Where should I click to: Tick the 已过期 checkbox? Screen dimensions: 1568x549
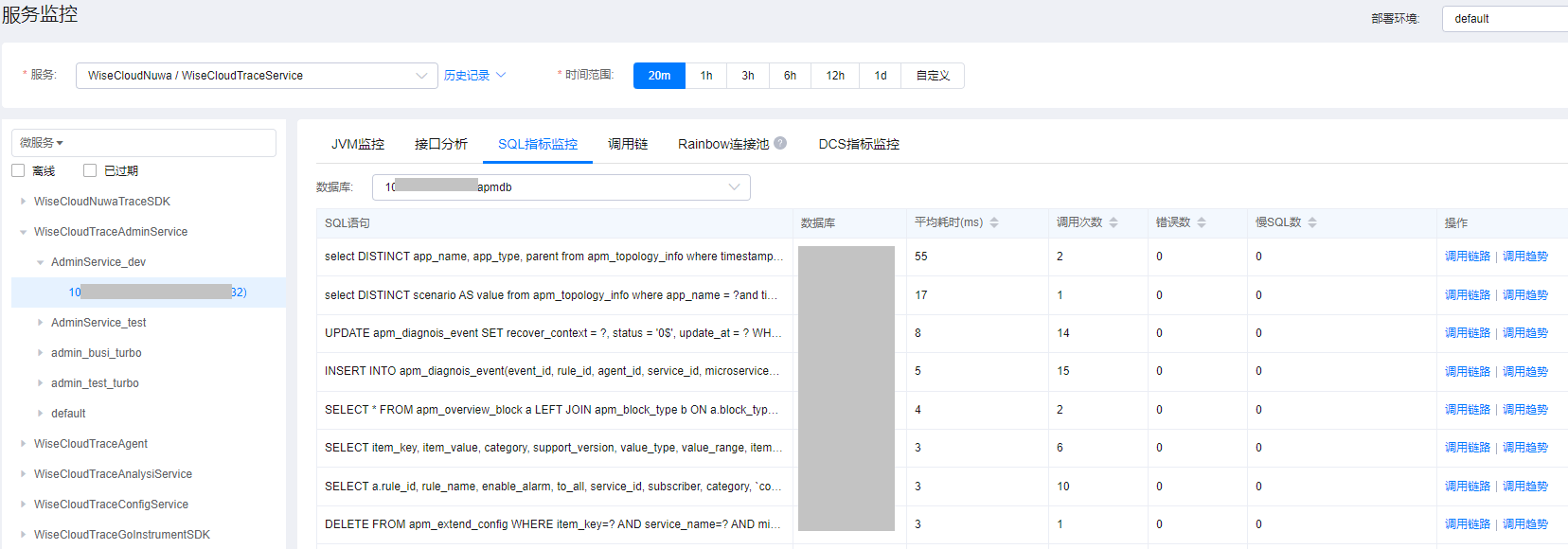90,170
